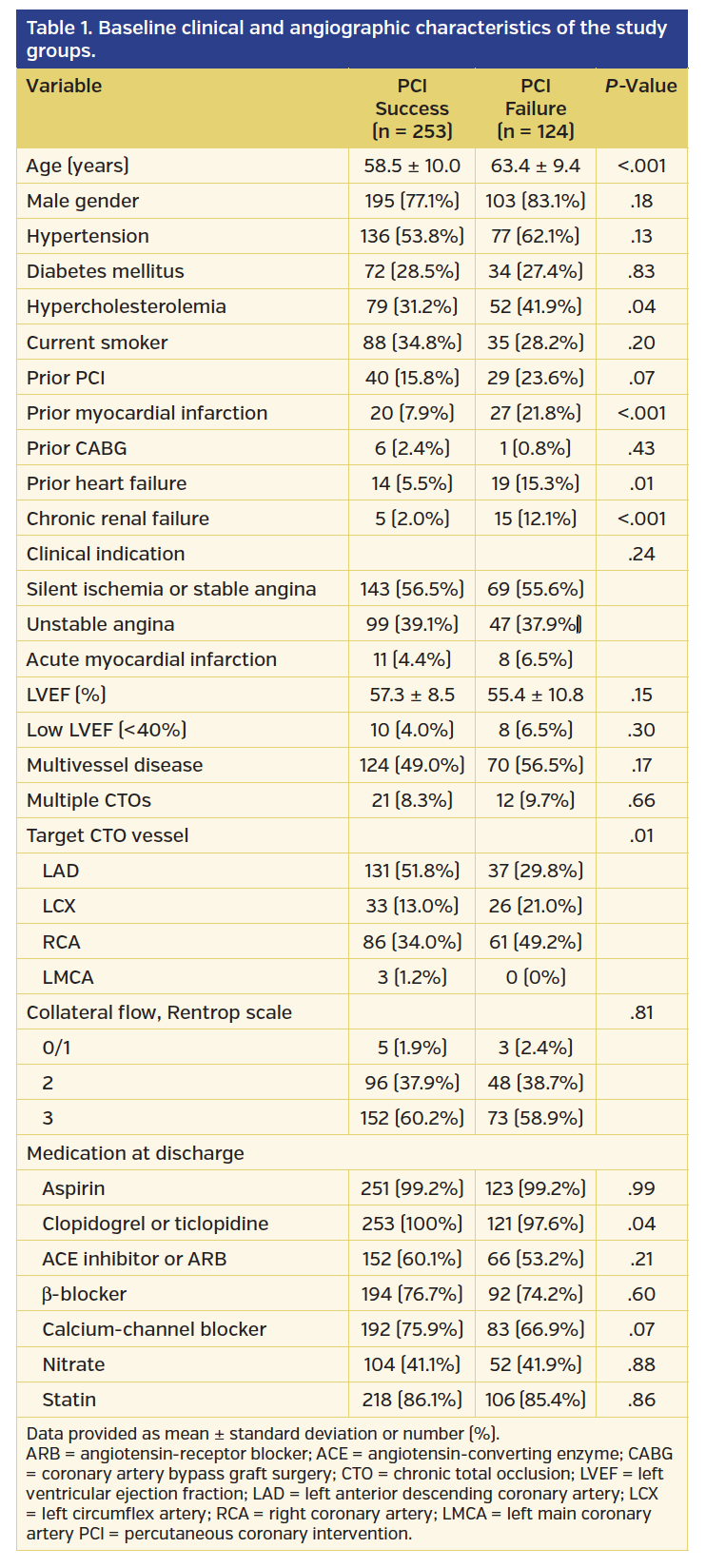Screen dimensions: 706x1568
Task: Click the Age (years) row label
Action: coord(78,166)
